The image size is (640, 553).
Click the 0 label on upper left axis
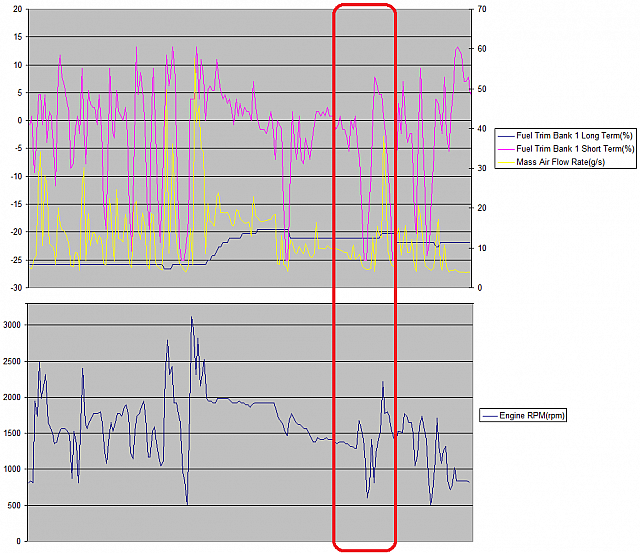20,120
